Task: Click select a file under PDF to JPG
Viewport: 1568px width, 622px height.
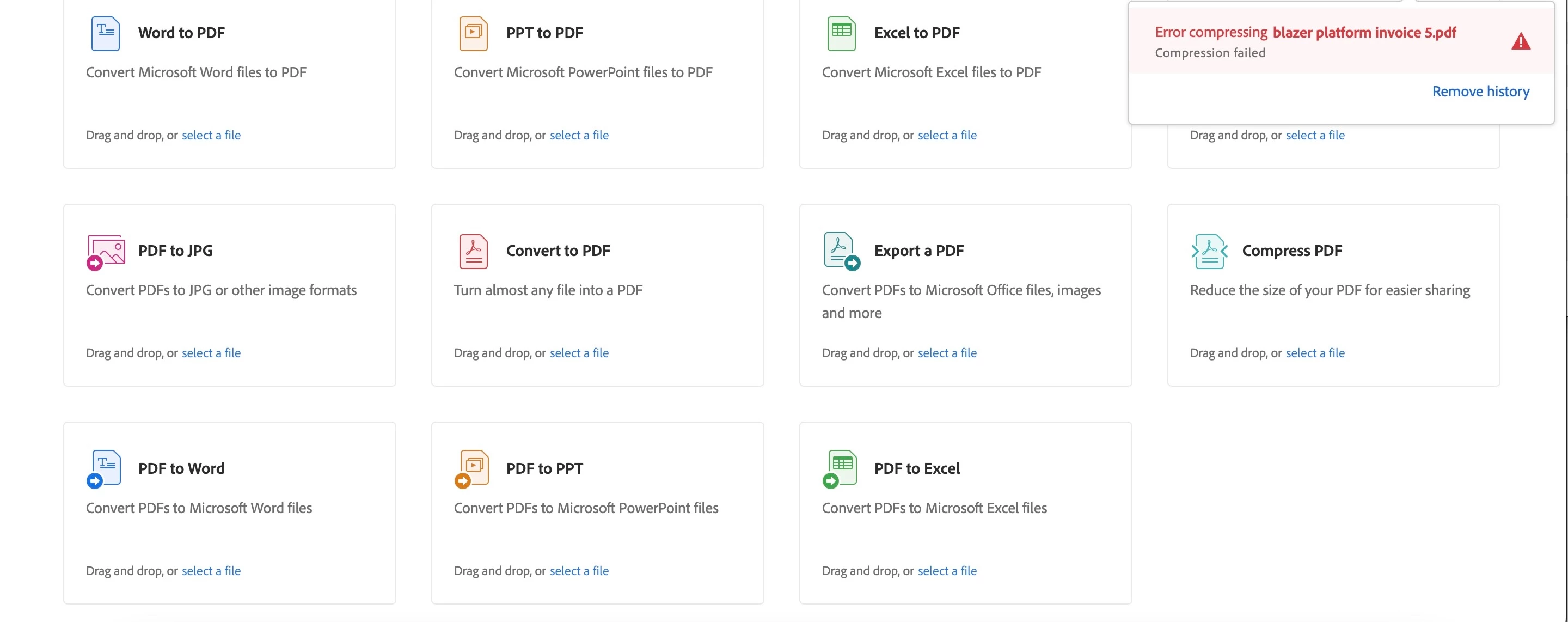Action: pos(211,353)
